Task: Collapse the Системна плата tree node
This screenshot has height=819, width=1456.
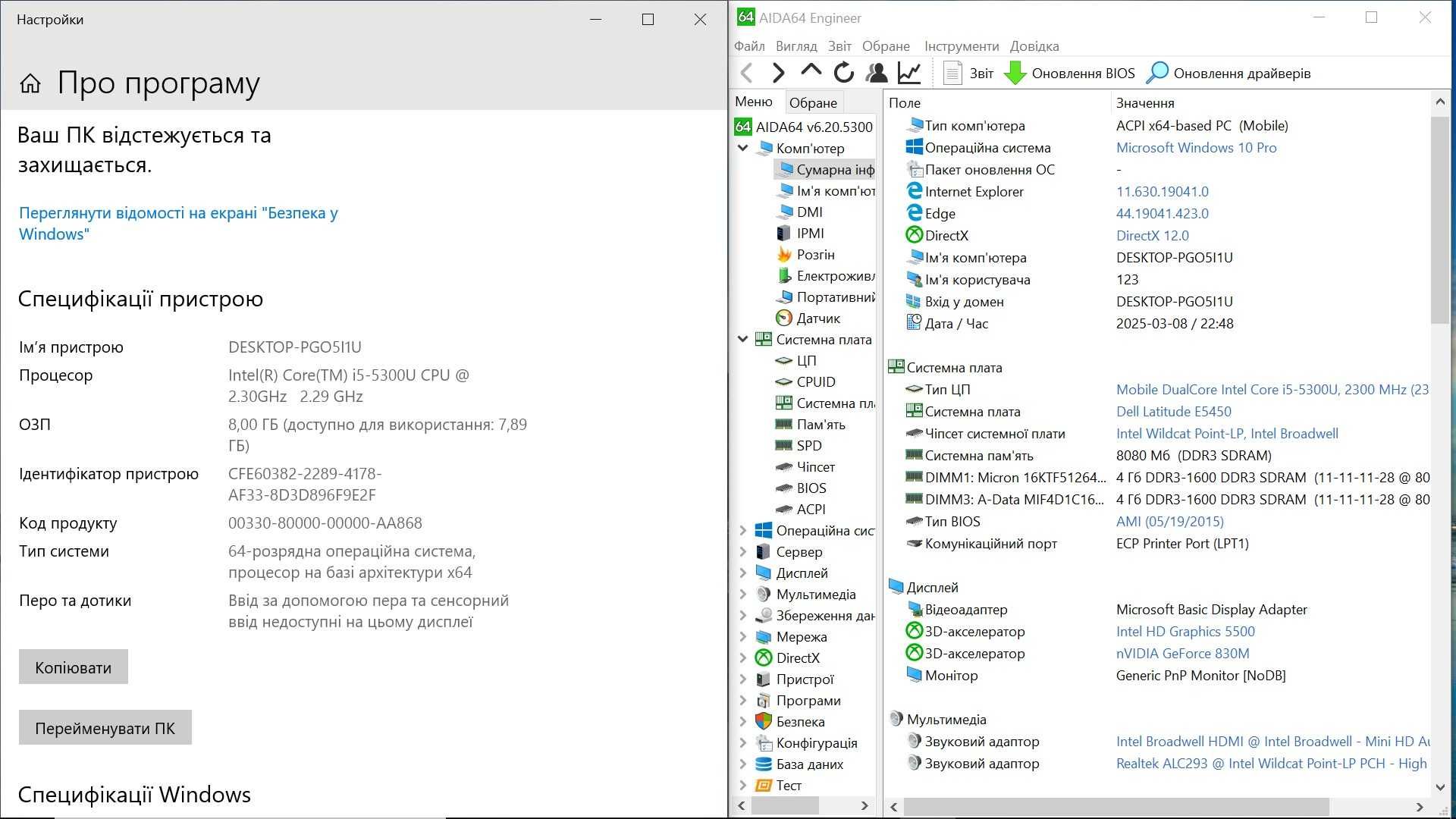Action: tap(743, 340)
